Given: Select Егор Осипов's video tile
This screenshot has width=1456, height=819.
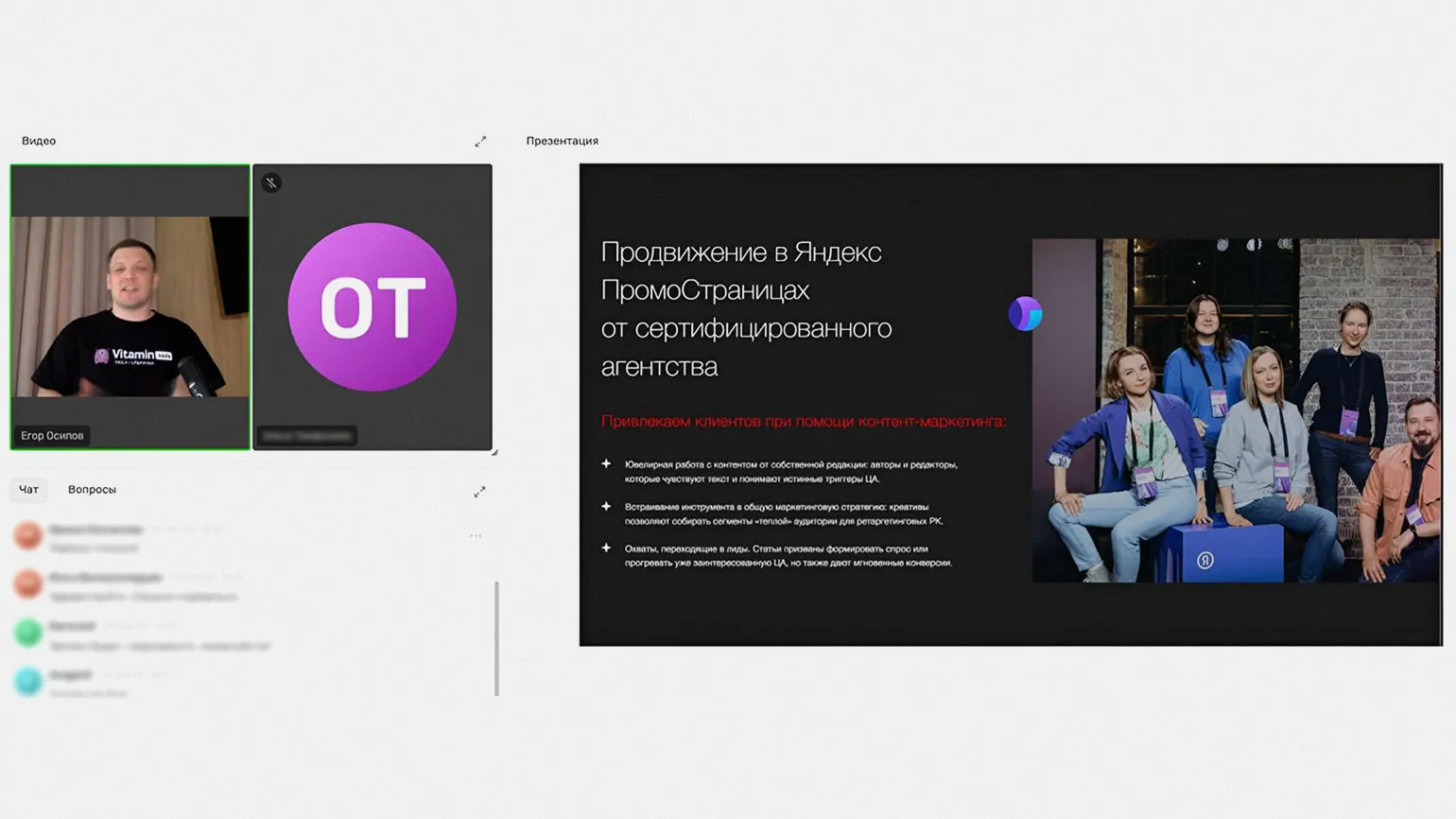Looking at the screenshot, I should point(130,306).
